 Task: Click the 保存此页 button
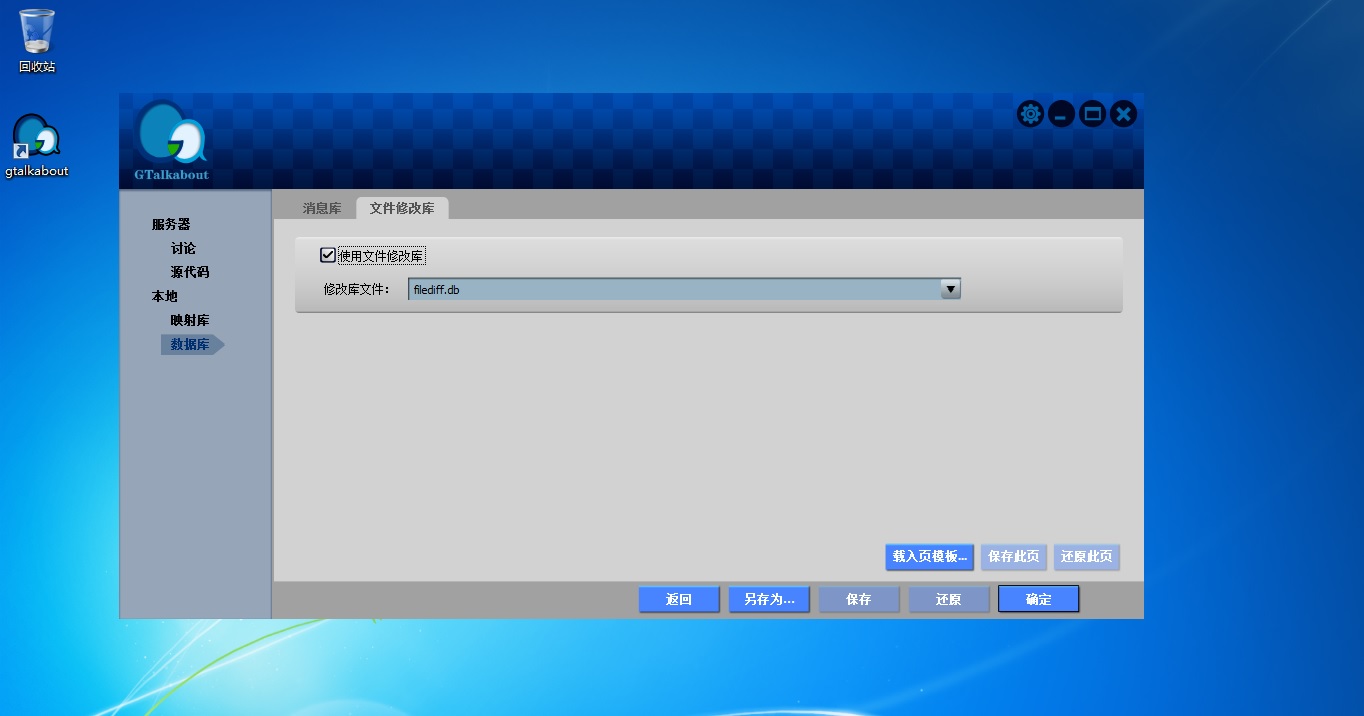pos(1013,557)
